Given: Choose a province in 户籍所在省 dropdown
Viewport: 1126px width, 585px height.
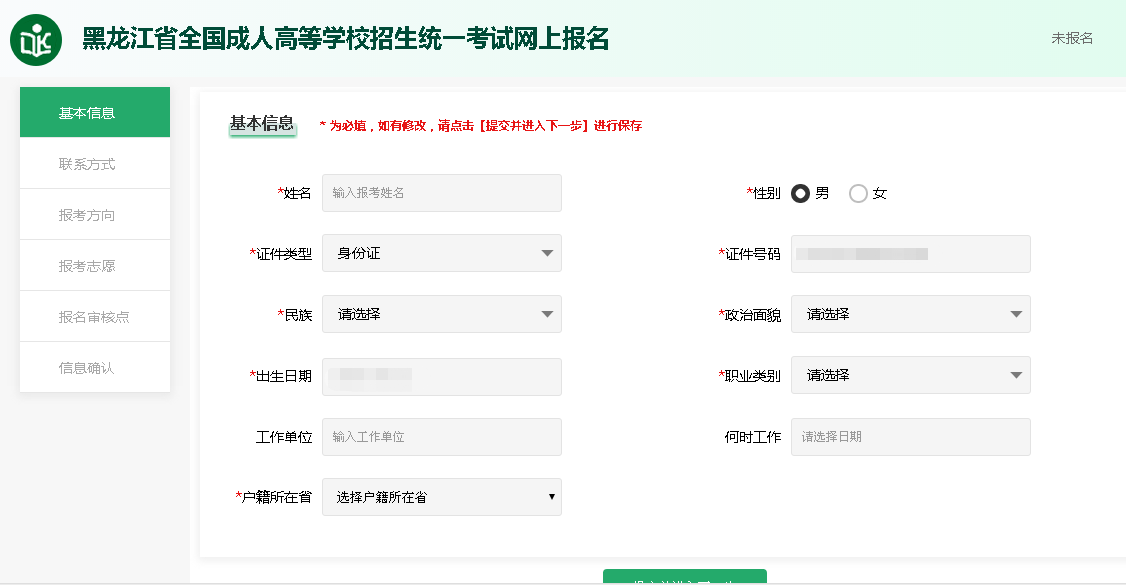Looking at the screenshot, I should [x=441, y=498].
